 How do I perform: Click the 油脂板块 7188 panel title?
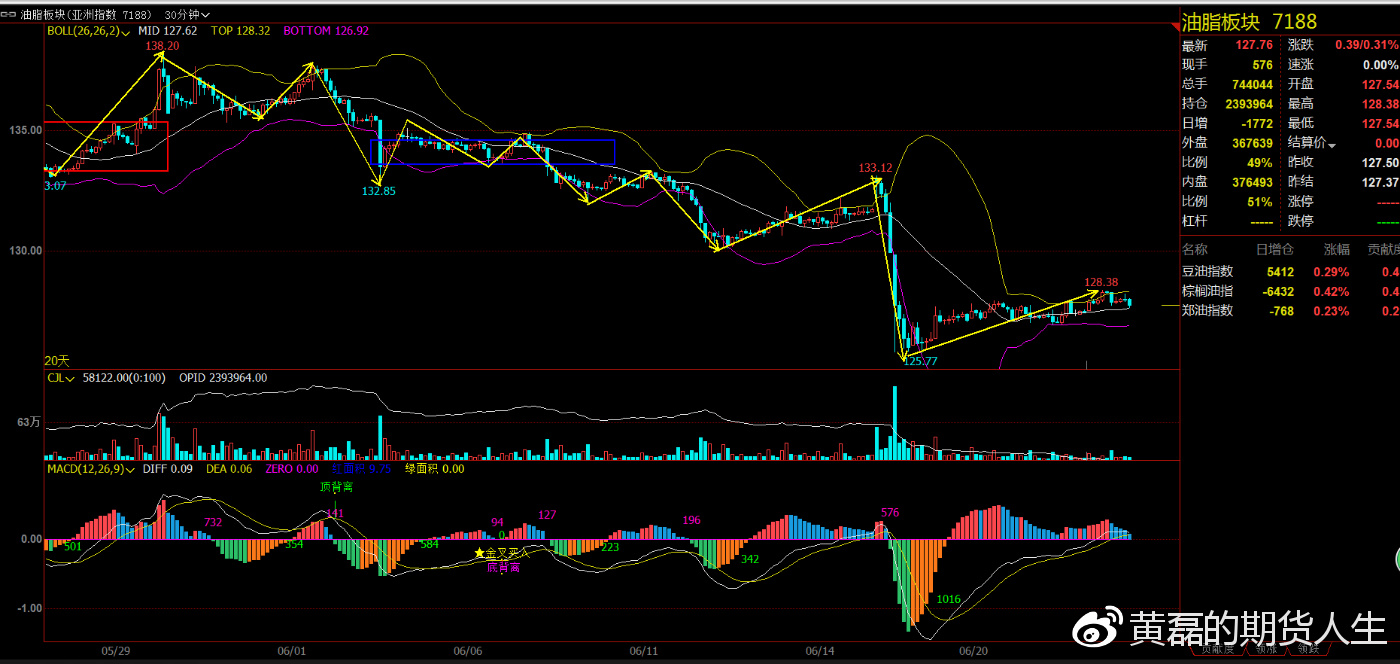tap(1249, 22)
